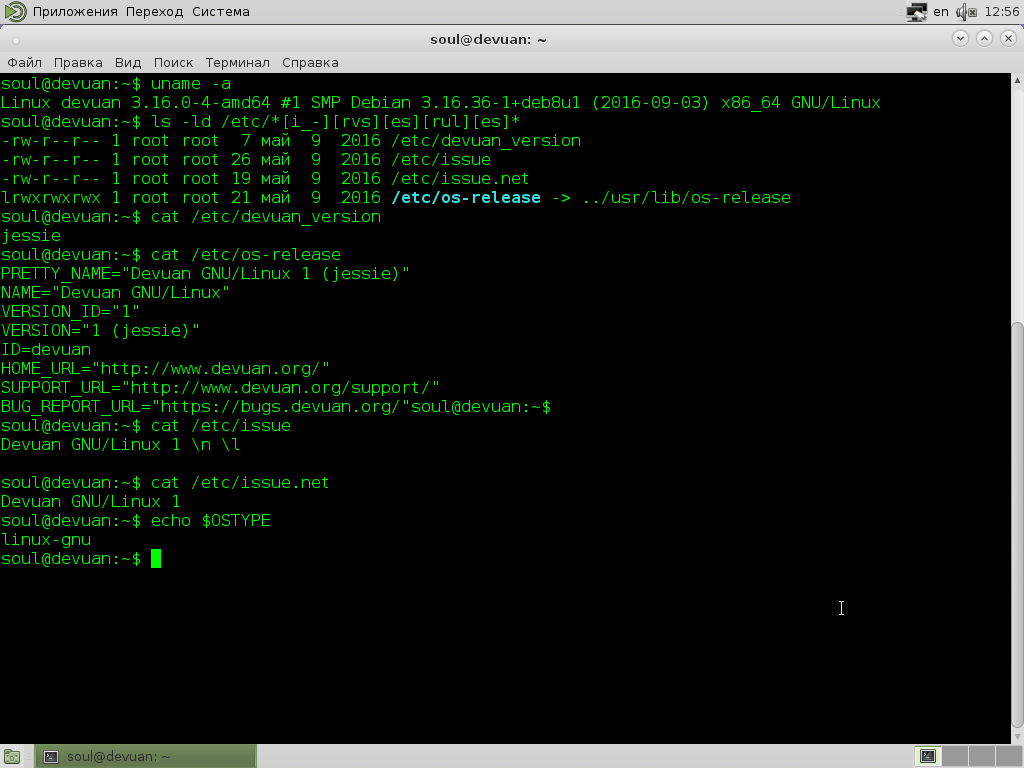
Task: Click the green cursor block at last prompt
Action: click(x=155, y=558)
